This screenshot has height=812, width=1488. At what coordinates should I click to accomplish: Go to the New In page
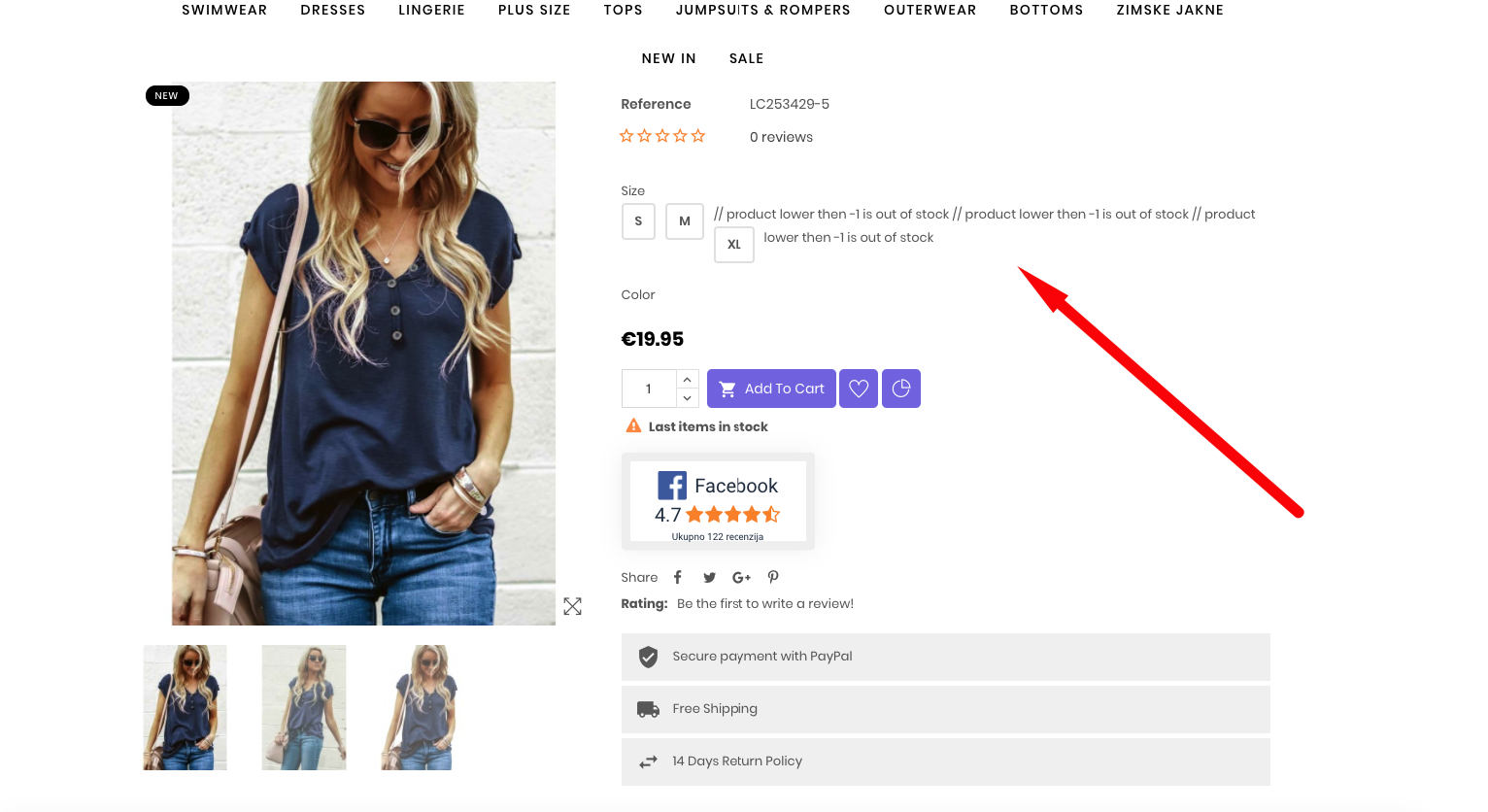point(669,58)
